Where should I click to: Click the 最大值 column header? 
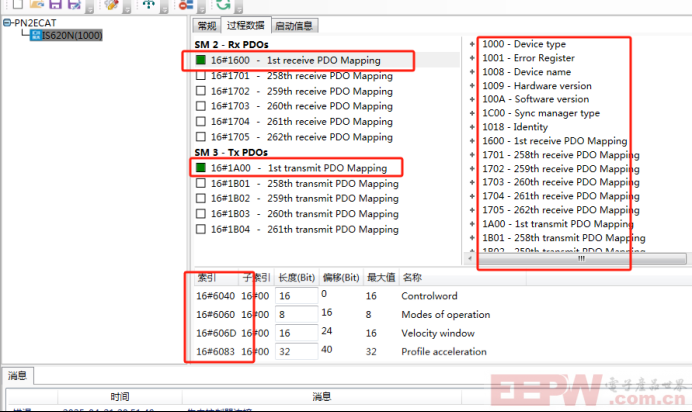point(381,277)
